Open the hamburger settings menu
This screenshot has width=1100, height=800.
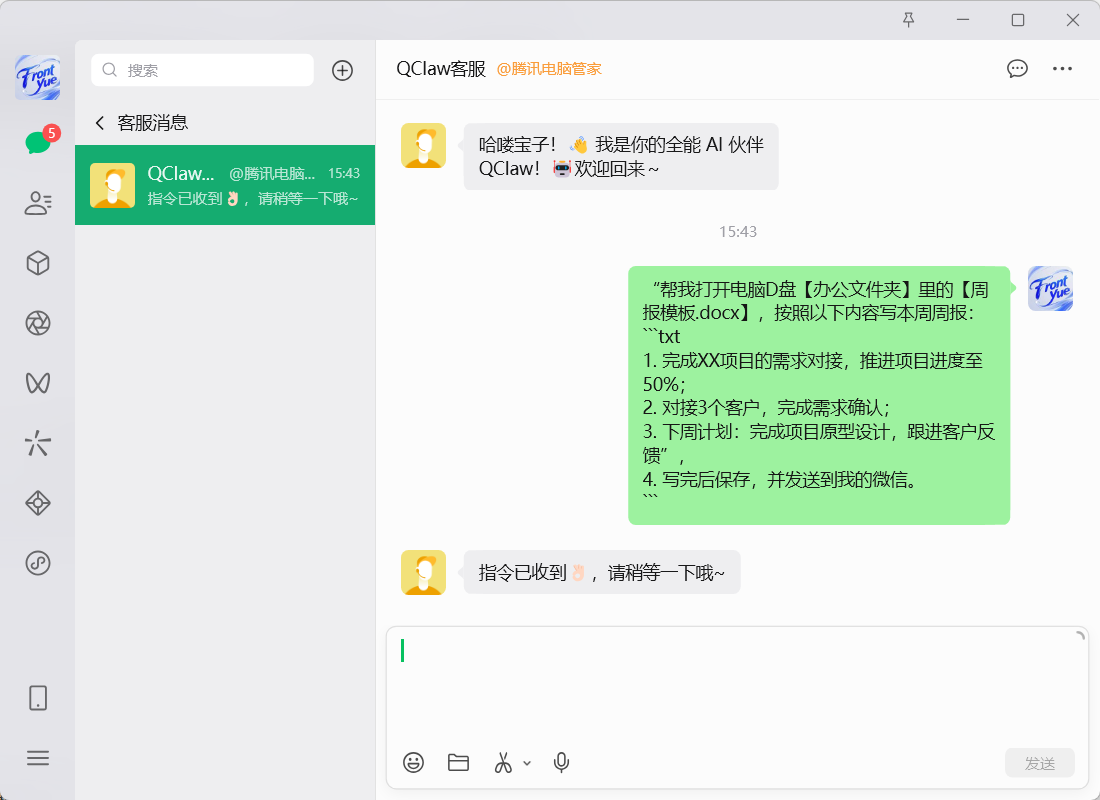click(x=38, y=758)
